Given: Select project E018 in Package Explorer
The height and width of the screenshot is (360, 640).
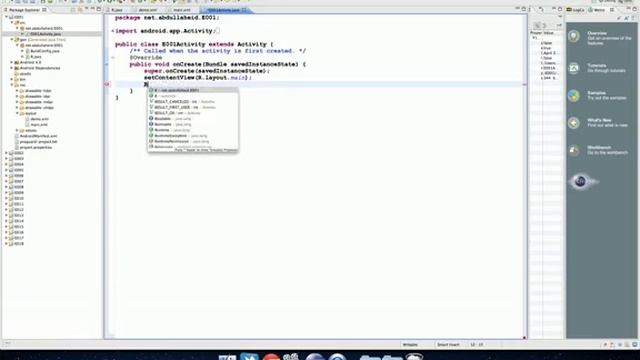Looking at the screenshot, I should 19,244.
